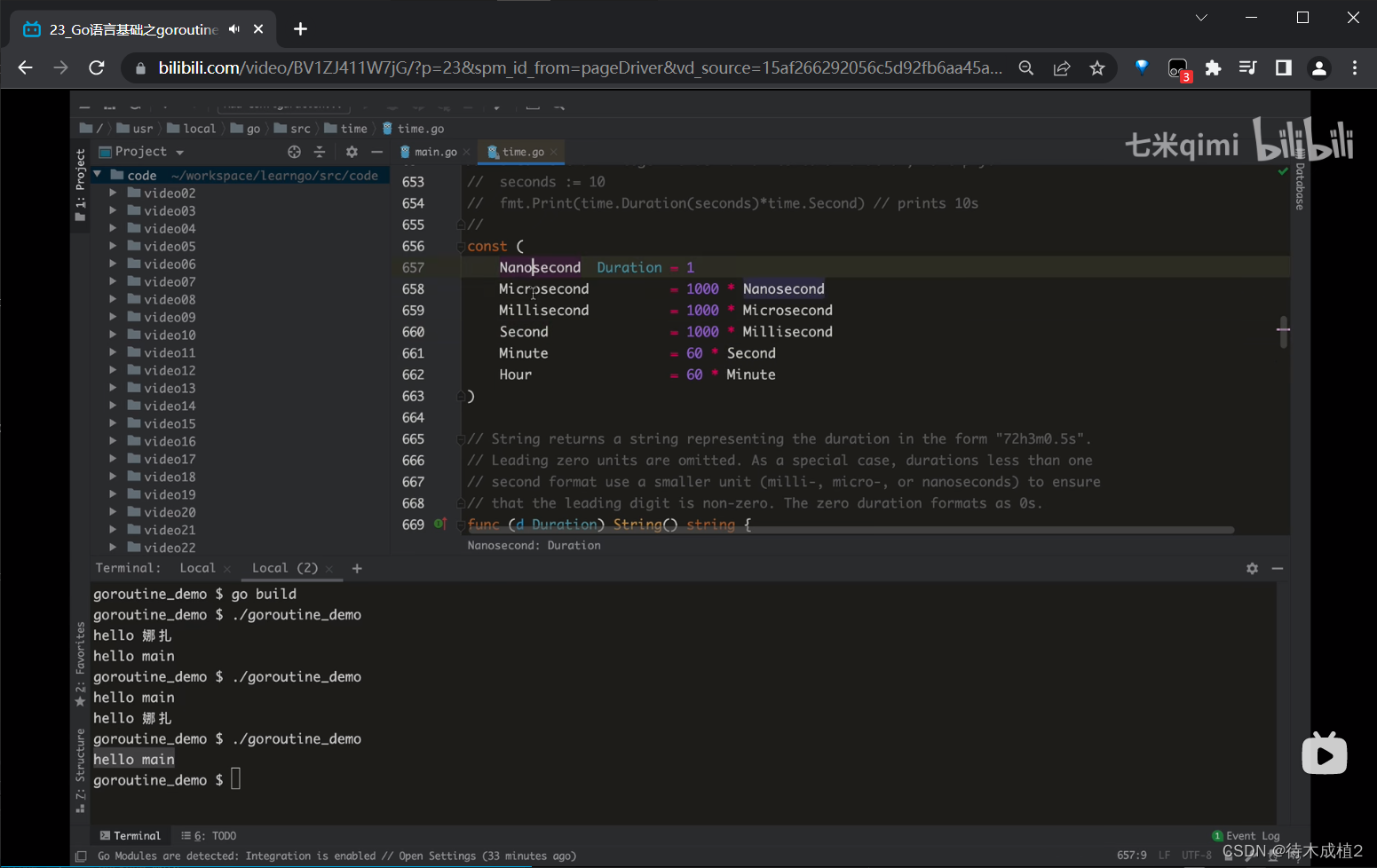Open the site information lock icon

tap(140, 68)
